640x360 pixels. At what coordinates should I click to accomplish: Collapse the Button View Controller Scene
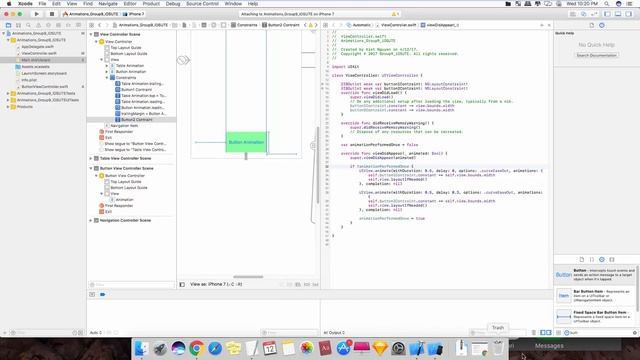[91, 168]
